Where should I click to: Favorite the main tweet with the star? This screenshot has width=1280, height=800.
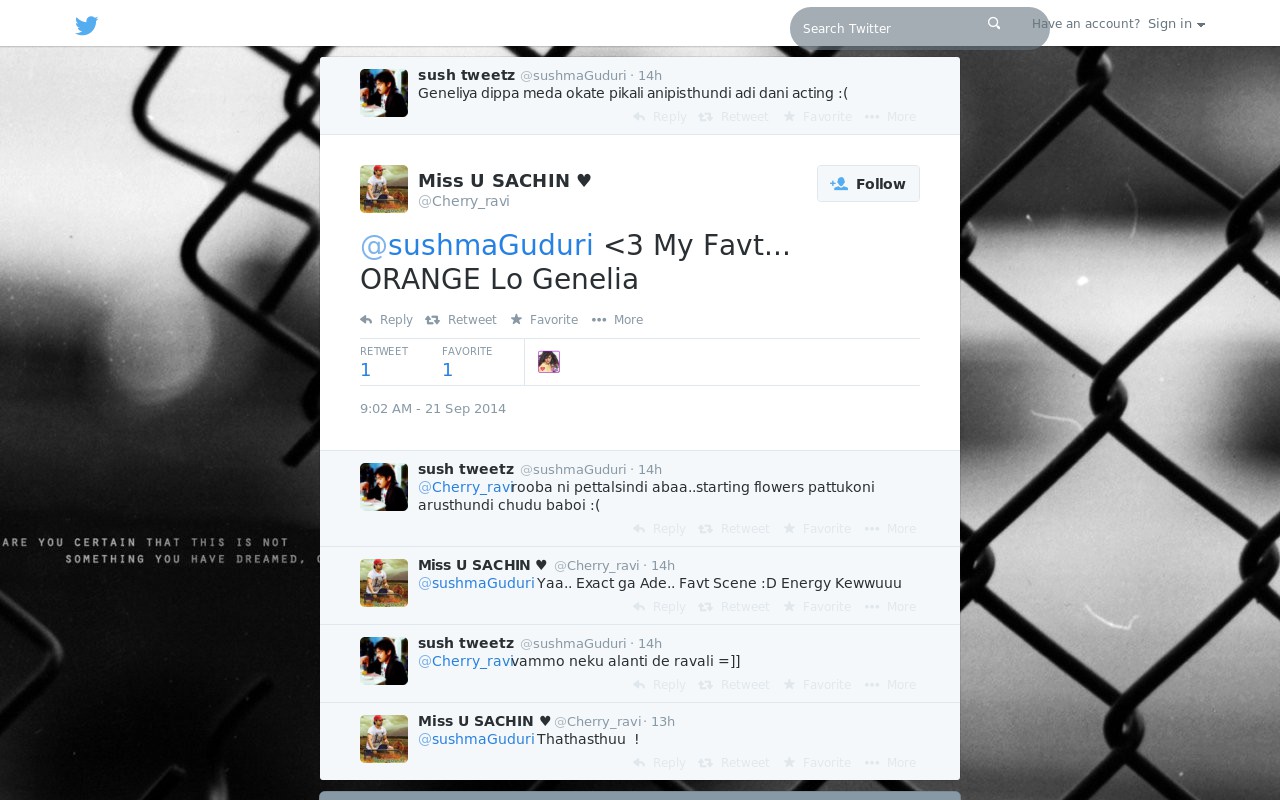544,320
